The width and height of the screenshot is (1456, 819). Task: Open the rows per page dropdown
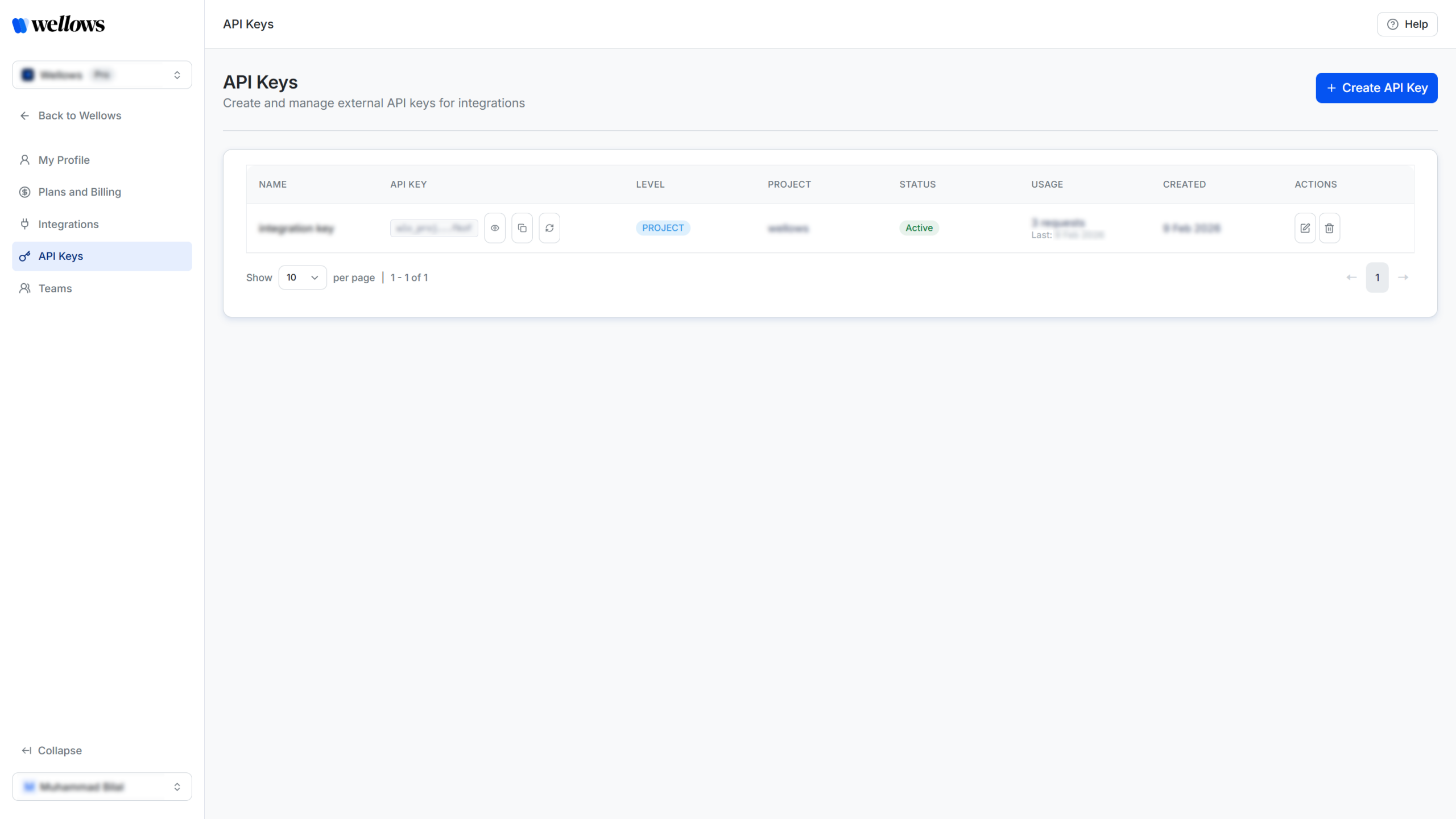click(x=302, y=278)
